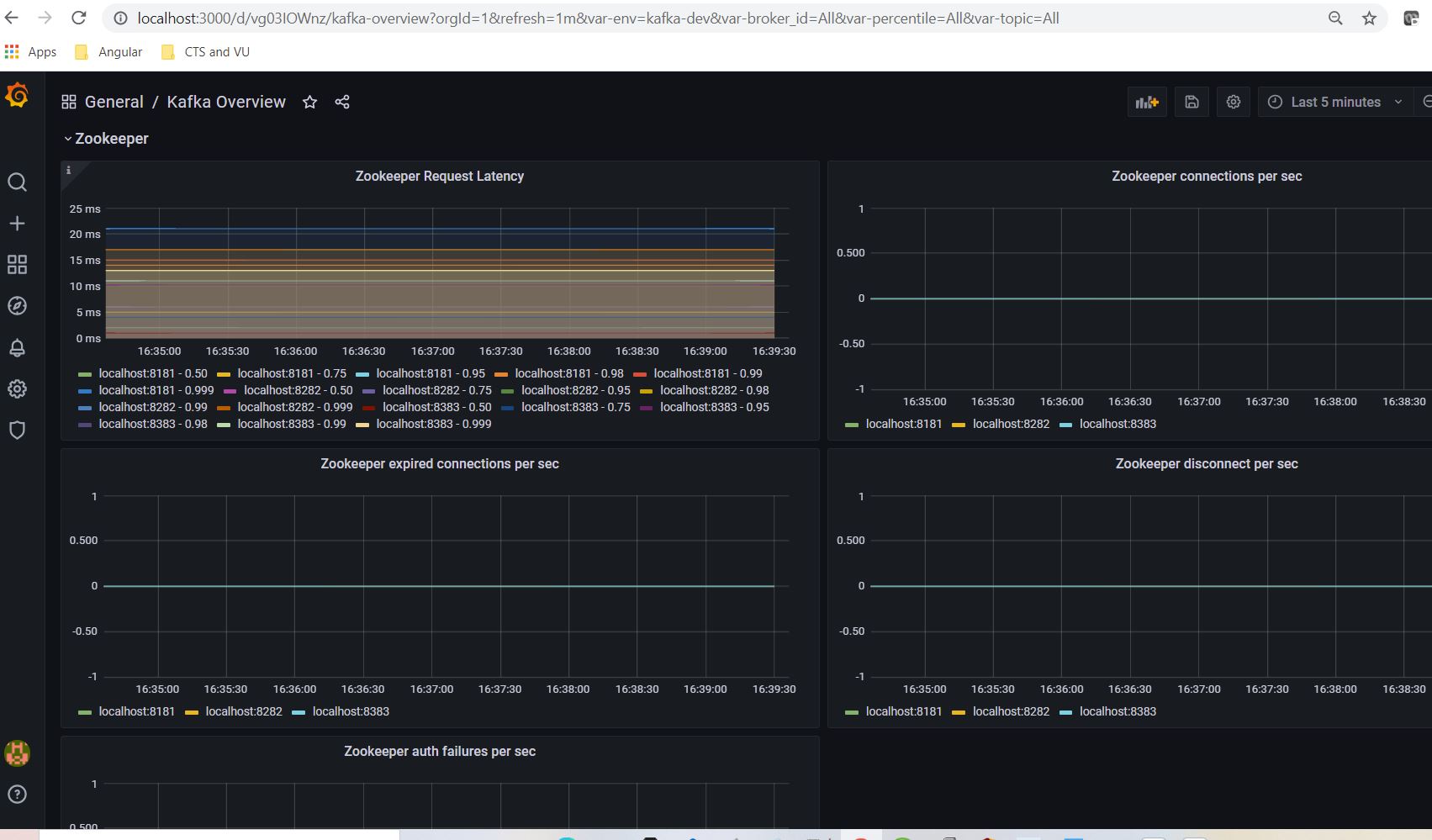Click the Share dashboard button
Viewport: 1432px width, 840px height.
(x=341, y=102)
